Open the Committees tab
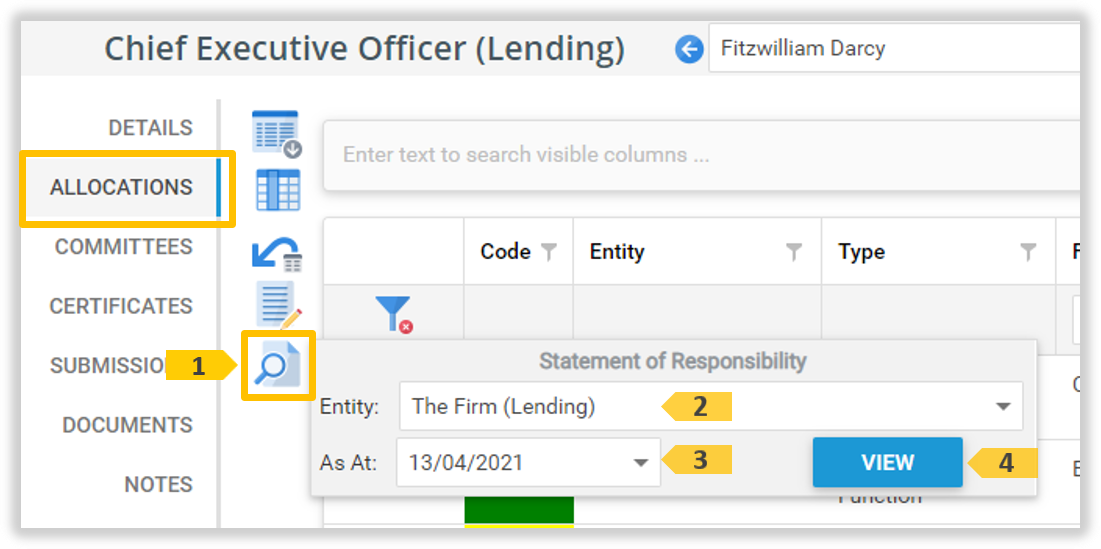Viewport: 1101px width, 549px height. (123, 247)
